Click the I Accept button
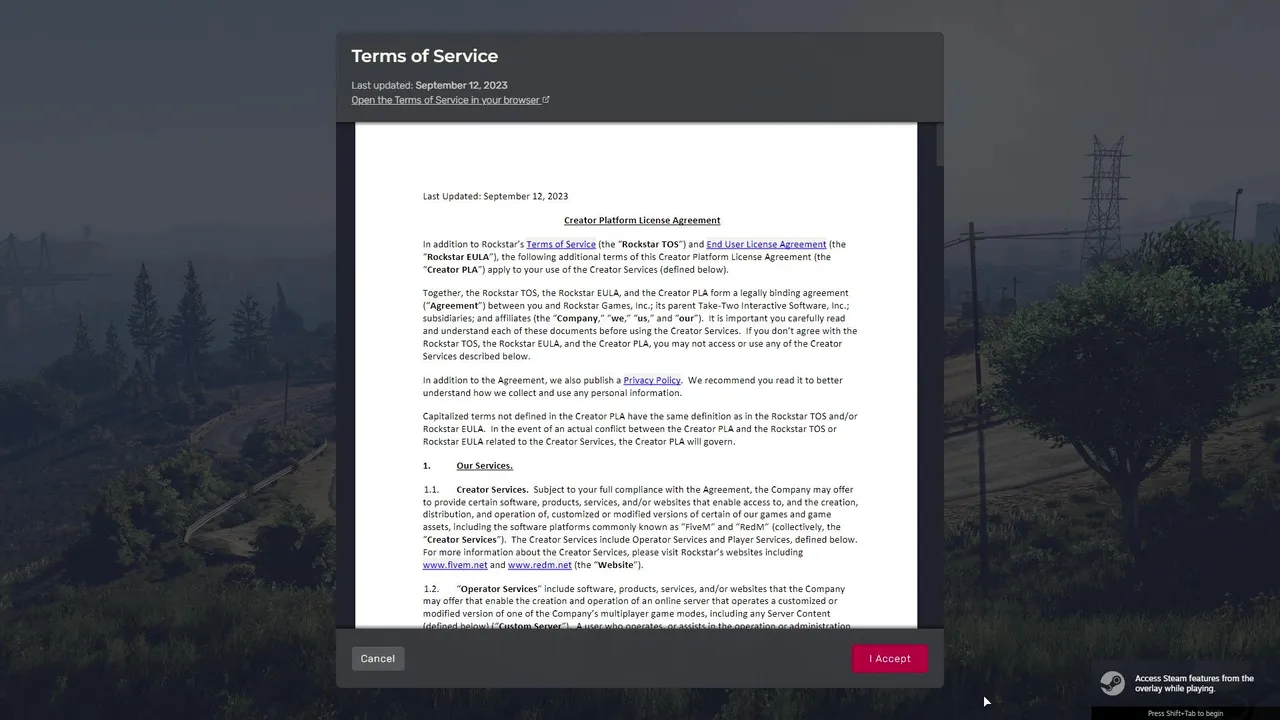Image resolution: width=1280 pixels, height=720 pixels. (x=890, y=658)
